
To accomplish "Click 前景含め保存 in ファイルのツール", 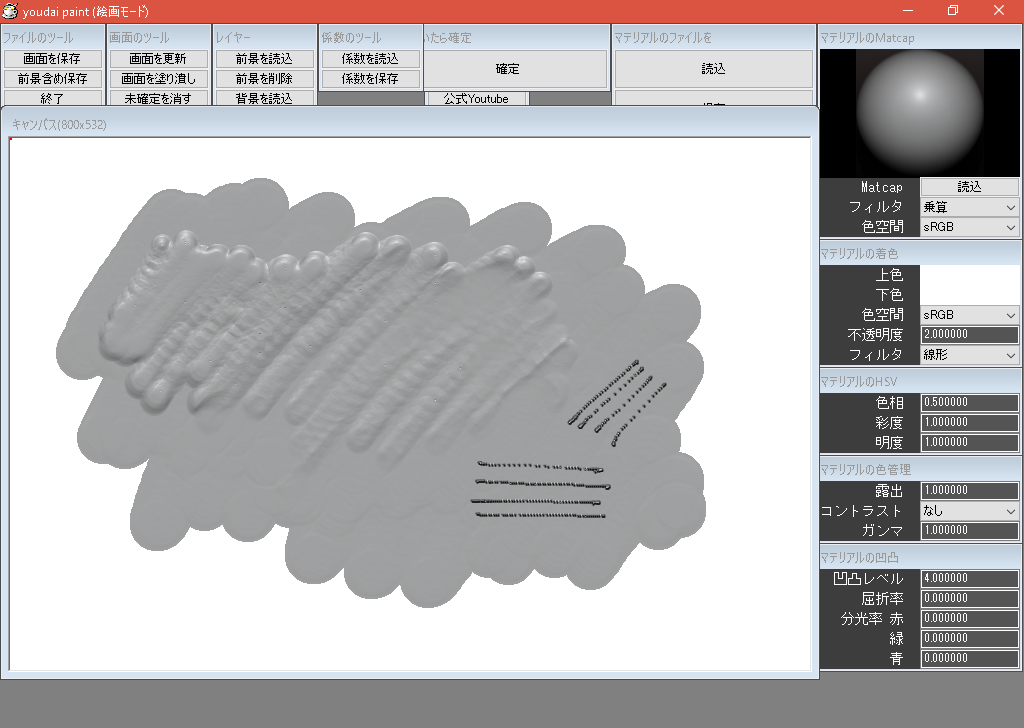I will point(55,78).
